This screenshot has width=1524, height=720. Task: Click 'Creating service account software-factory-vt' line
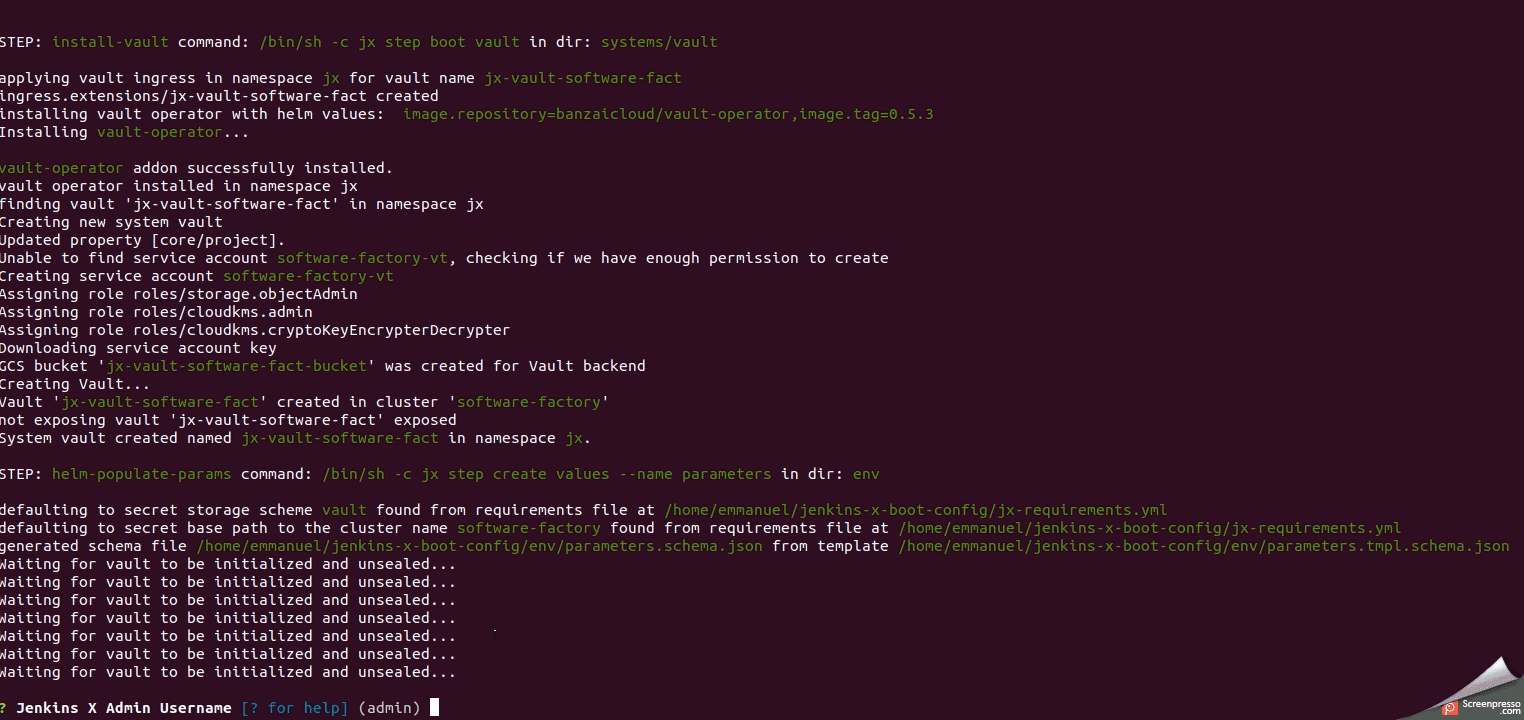point(196,276)
